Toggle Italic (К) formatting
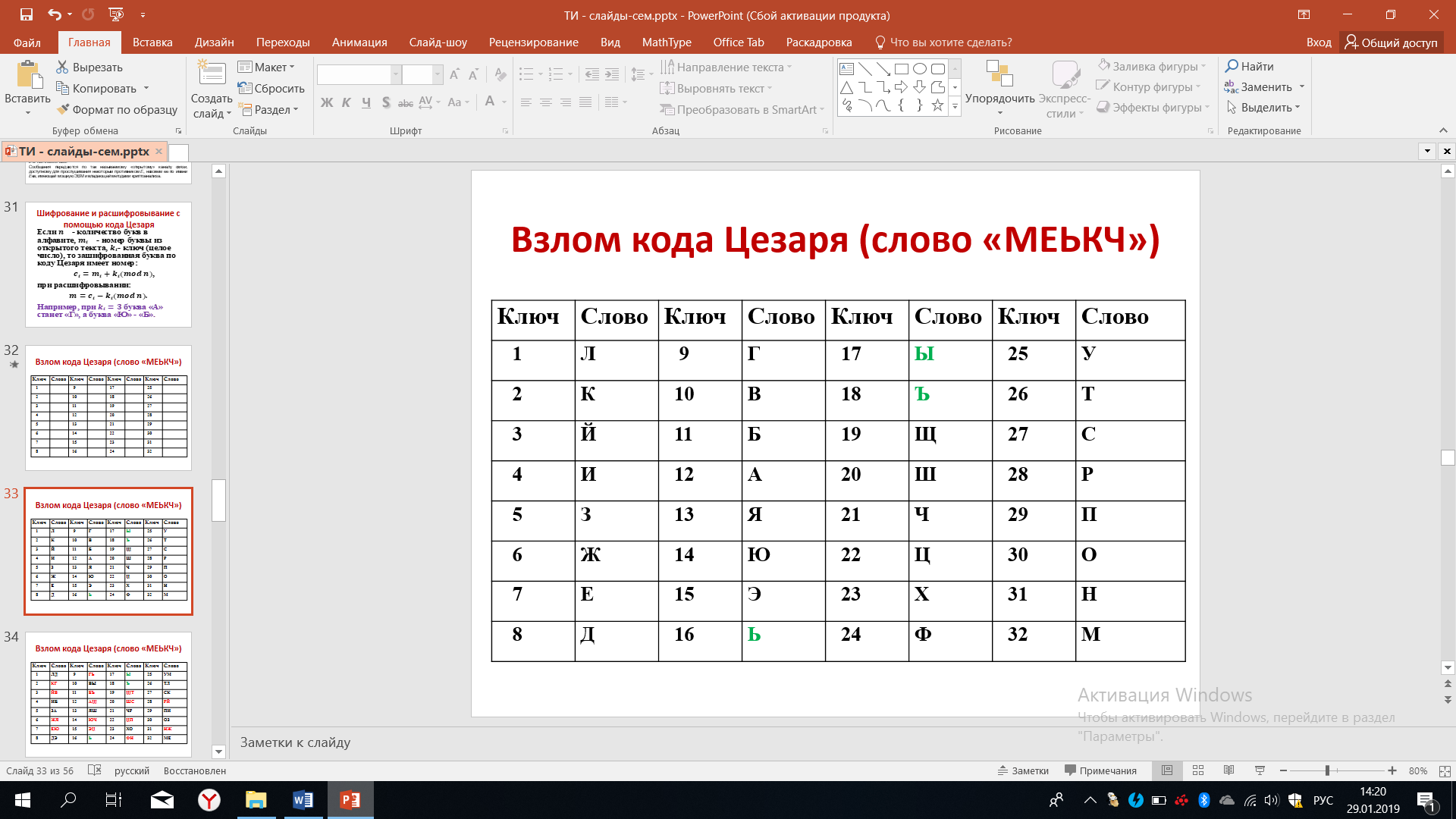1456x819 pixels. pyautogui.click(x=346, y=102)
